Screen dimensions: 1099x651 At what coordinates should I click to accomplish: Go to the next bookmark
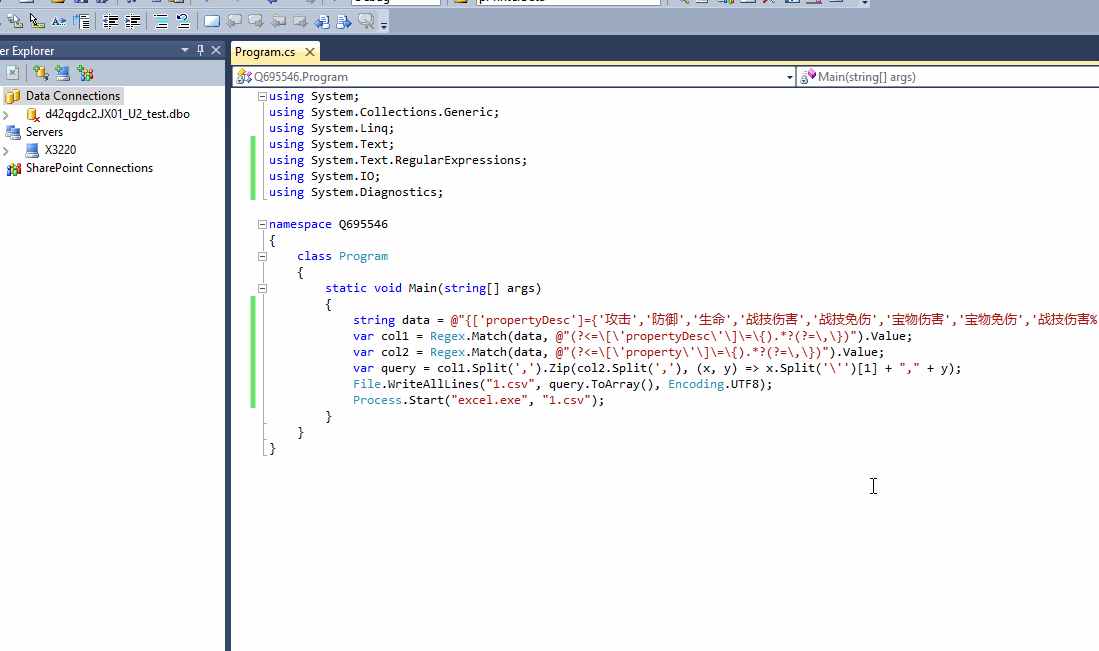[x=256, y=22]
